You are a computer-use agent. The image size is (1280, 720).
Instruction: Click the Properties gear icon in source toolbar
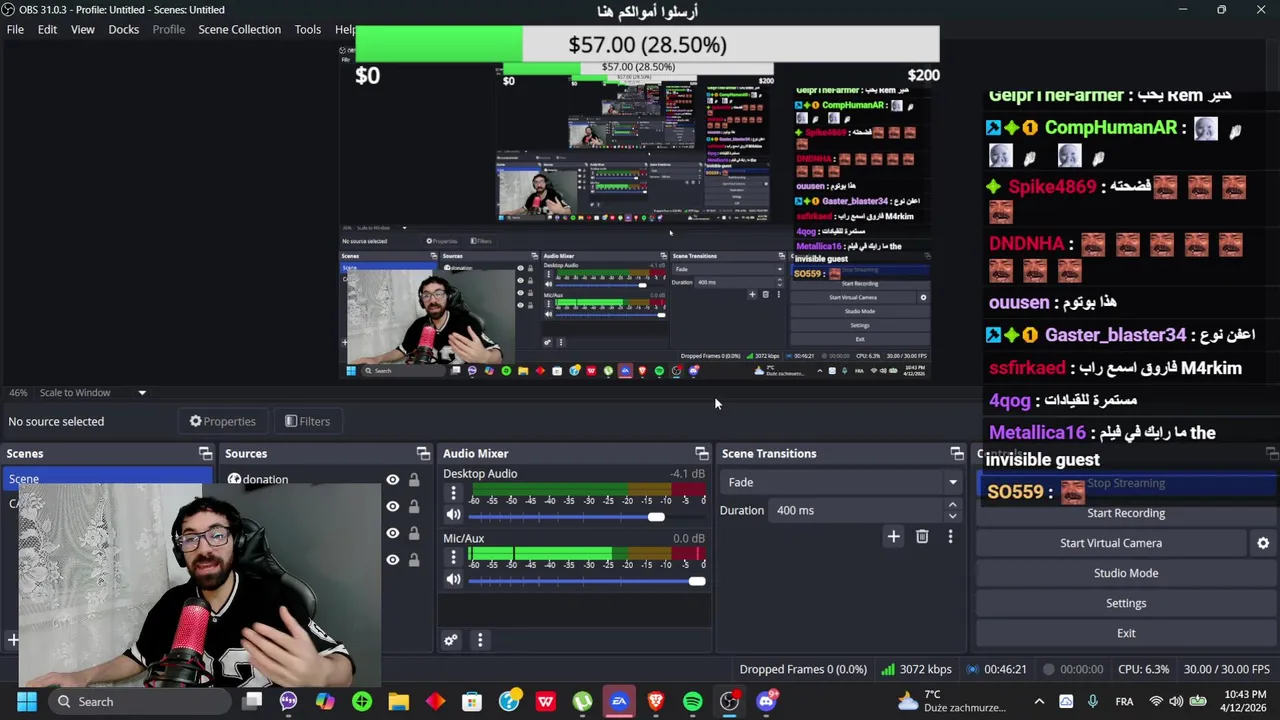tap(196, 421)
